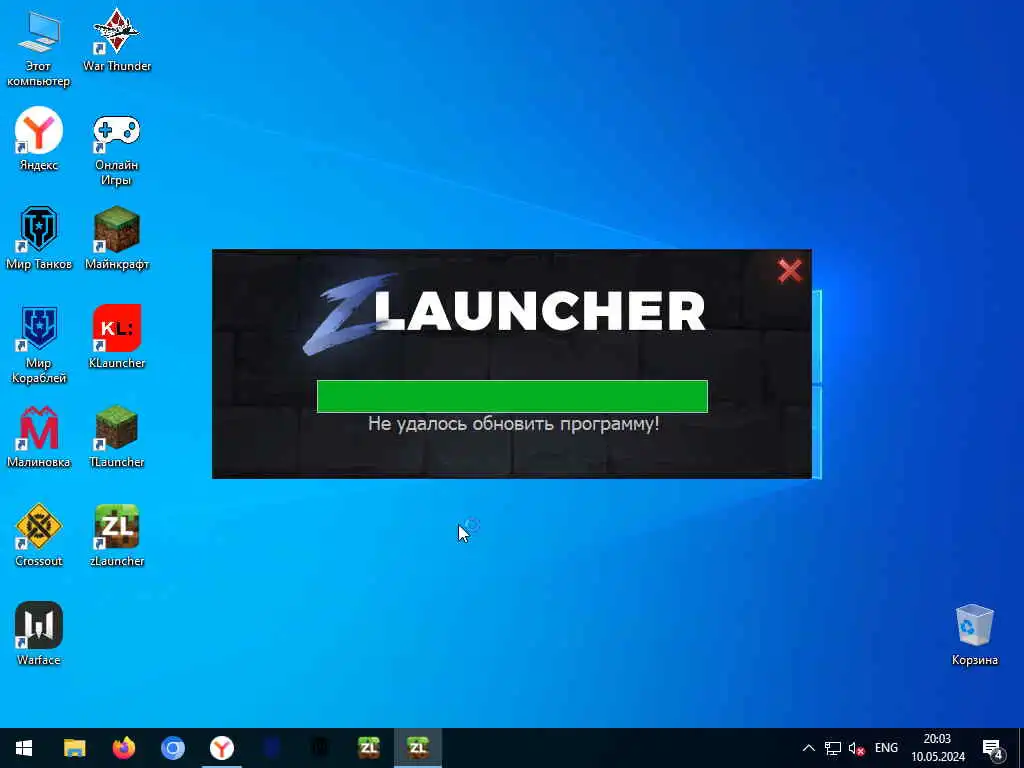Open the Windows Start menu

click(x=24, y=748)
